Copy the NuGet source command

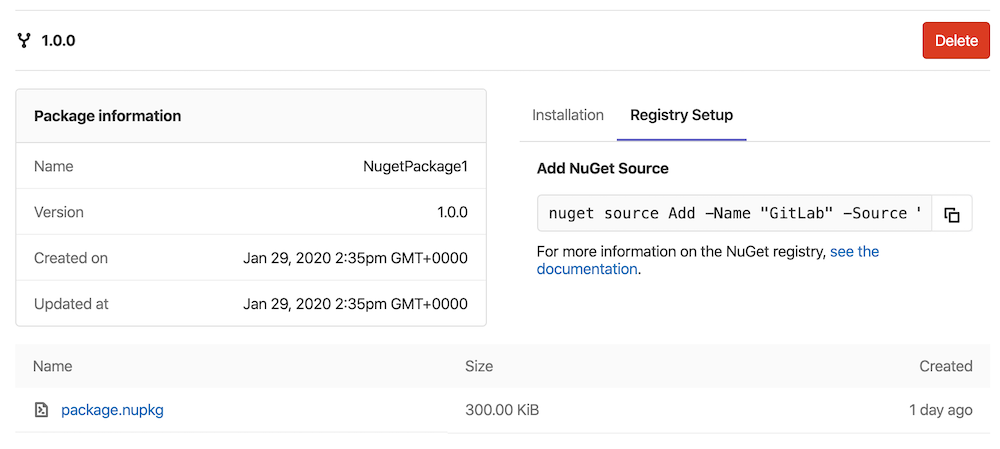[x=952, y=213]
